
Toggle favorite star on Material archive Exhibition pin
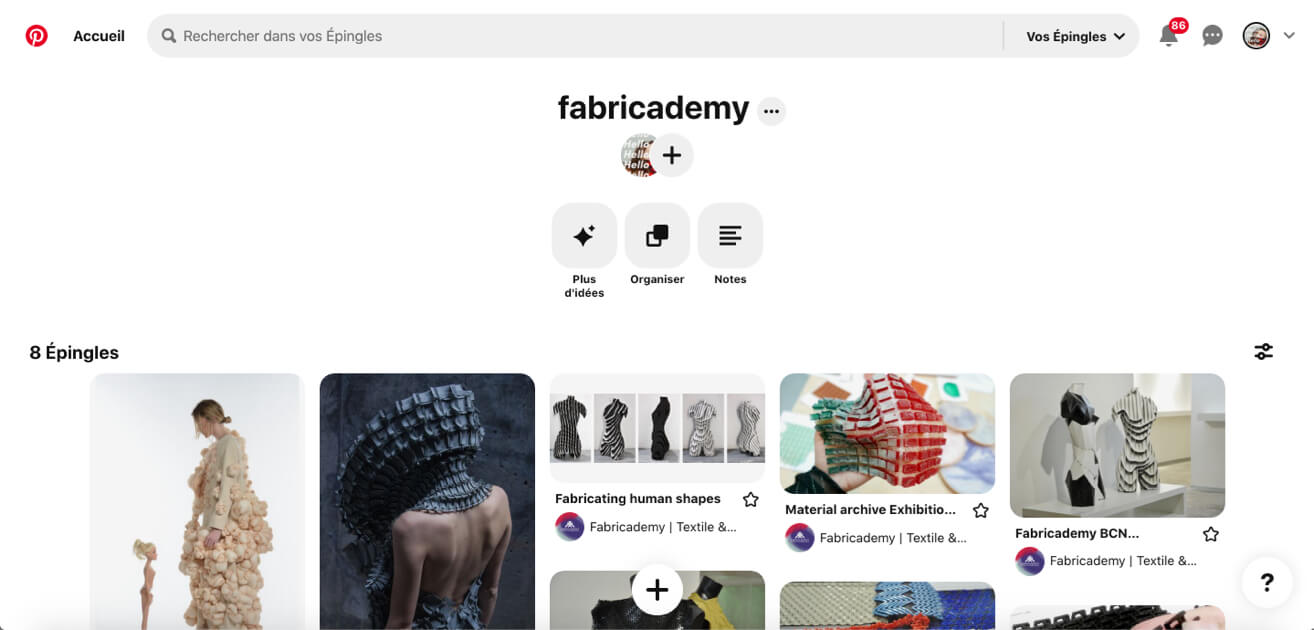click(981, 510)
